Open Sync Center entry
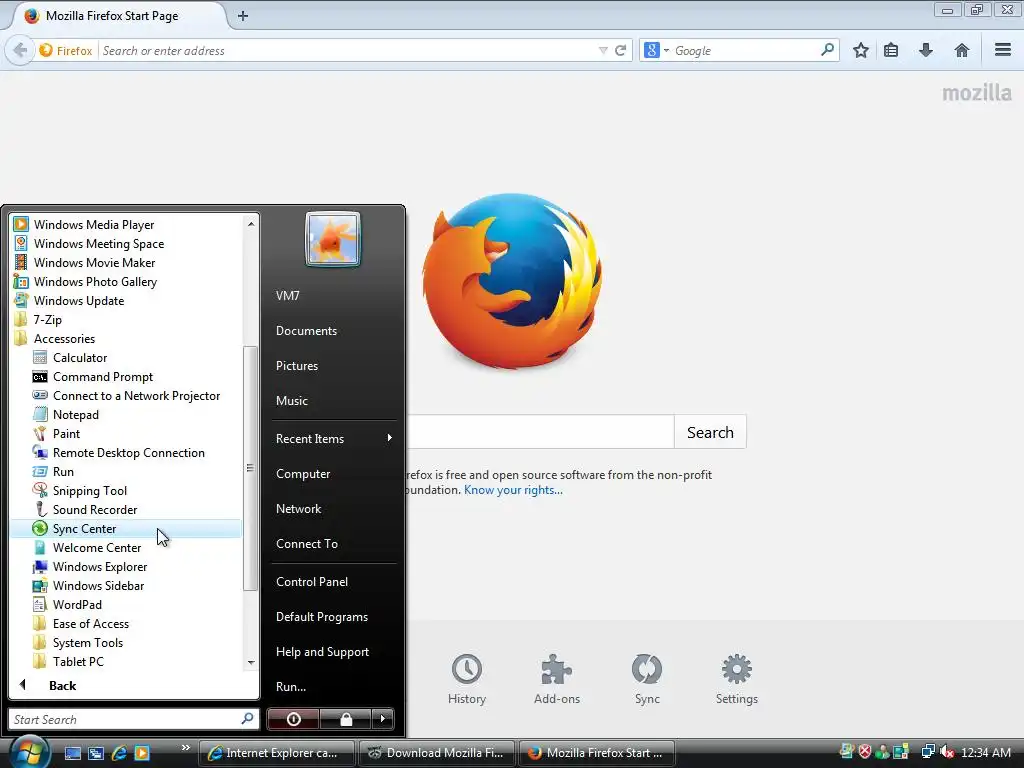Viewport: 1024px width, 768px height. point(125,528)
